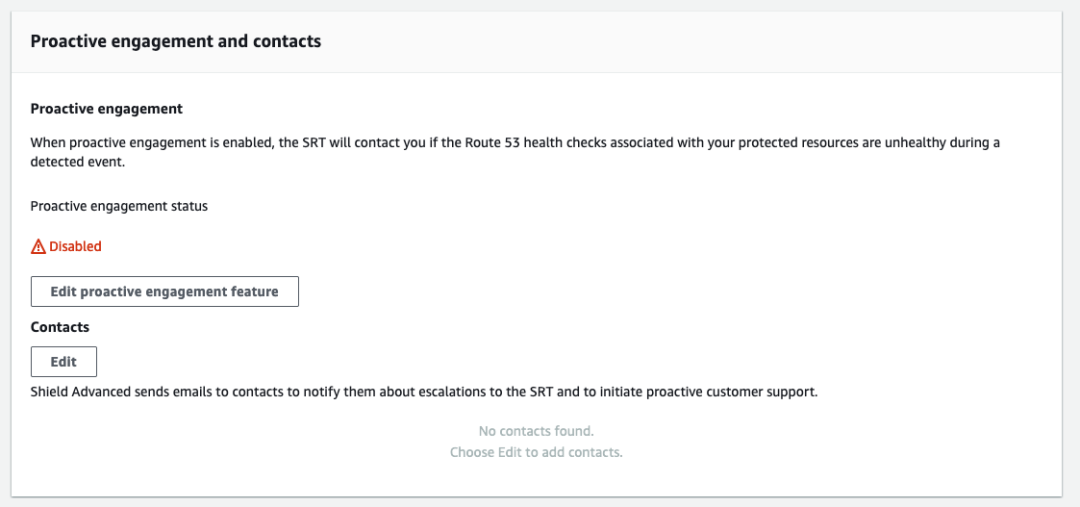Select the red Disabled status text

click(75, 246)
